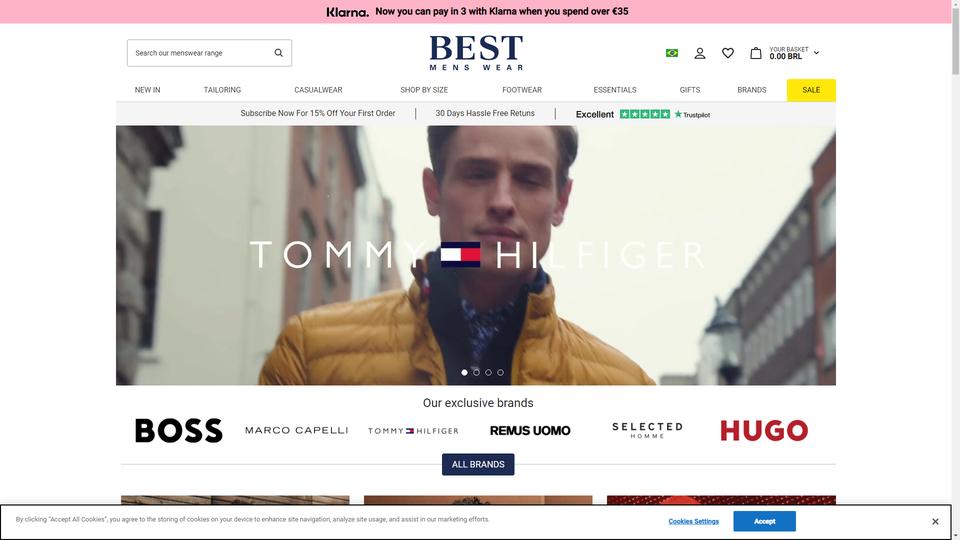
Task: Open the shopping basket bag icon
Action: click(x=756, y=53)
